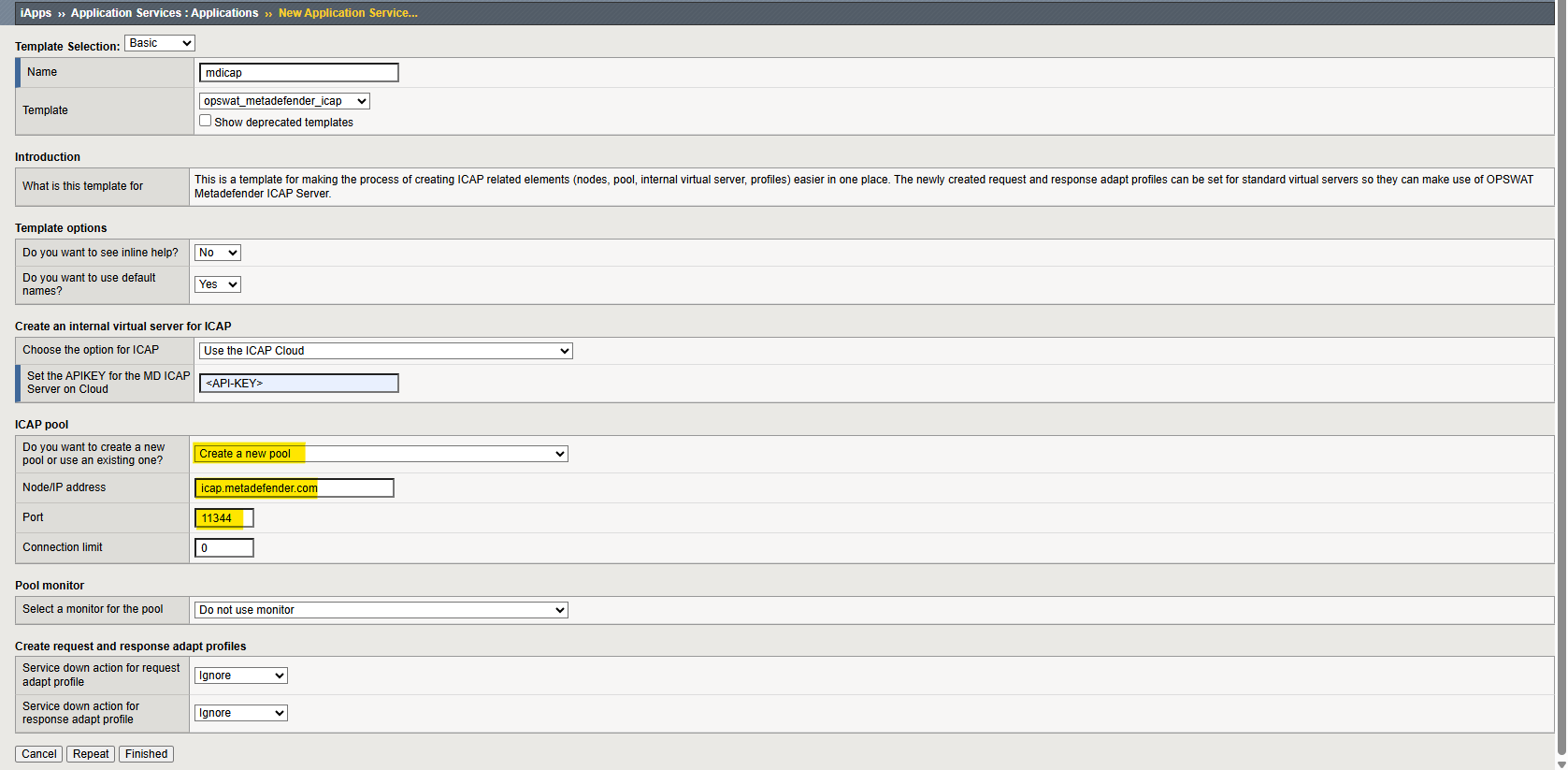Viewport: 1568px width, 770px height.
Task: Click the Repeat button
Action: tap(91, 754)
